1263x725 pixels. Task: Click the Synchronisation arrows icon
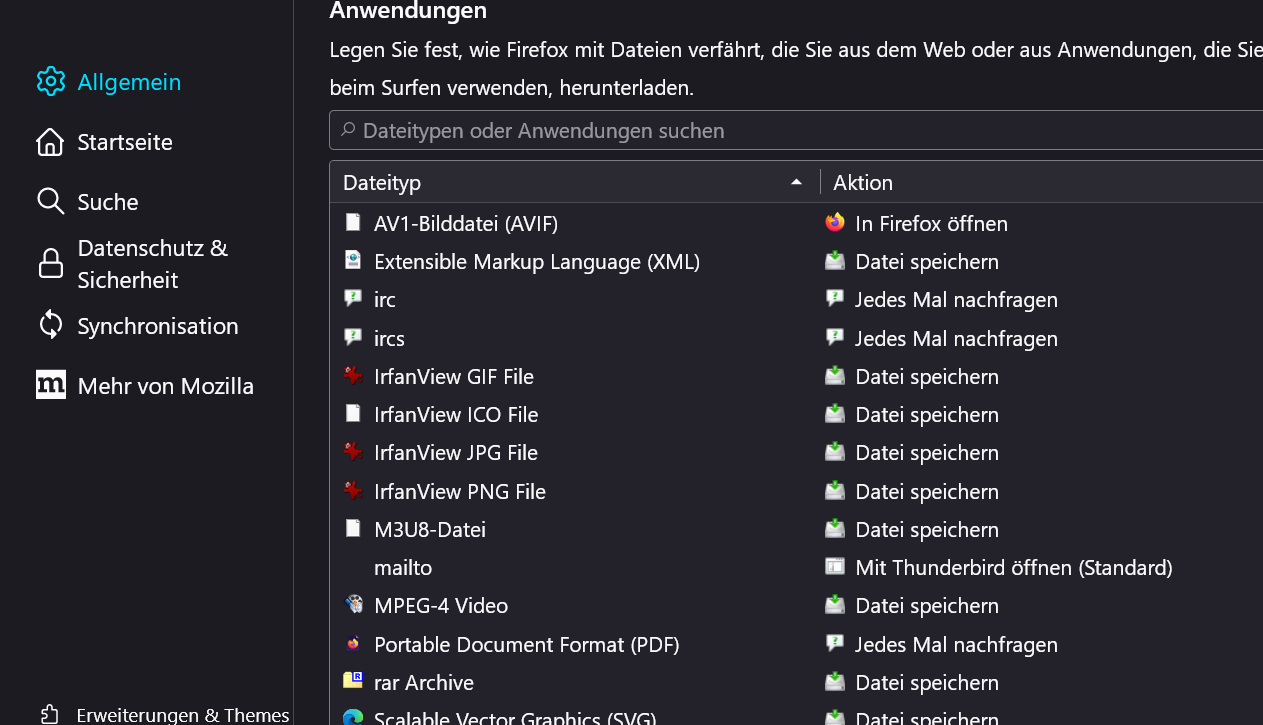click(x=51, y=325)
